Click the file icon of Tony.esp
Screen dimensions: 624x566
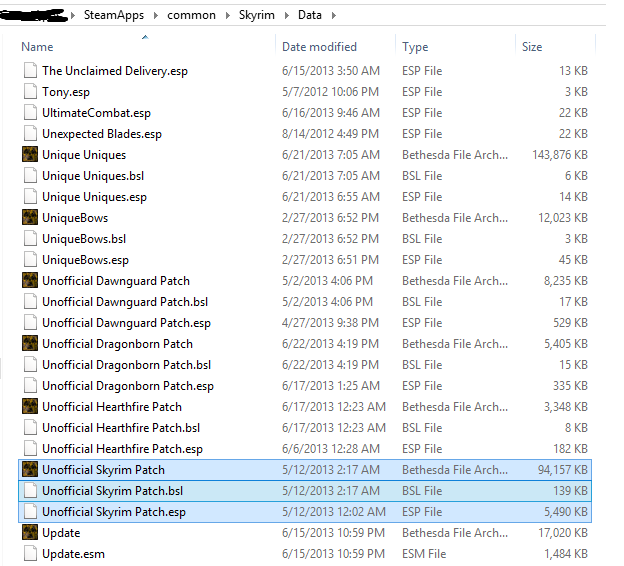point(30,92)
